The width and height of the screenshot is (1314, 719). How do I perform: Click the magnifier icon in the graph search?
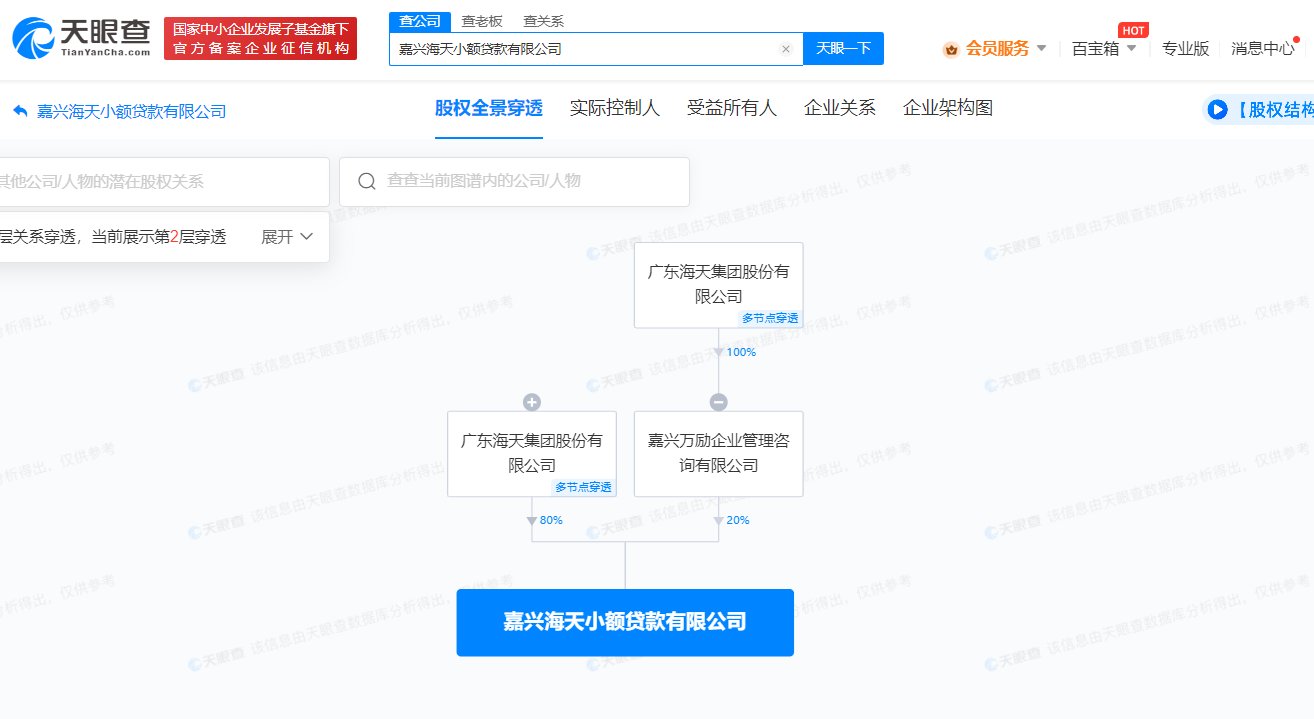367,181
